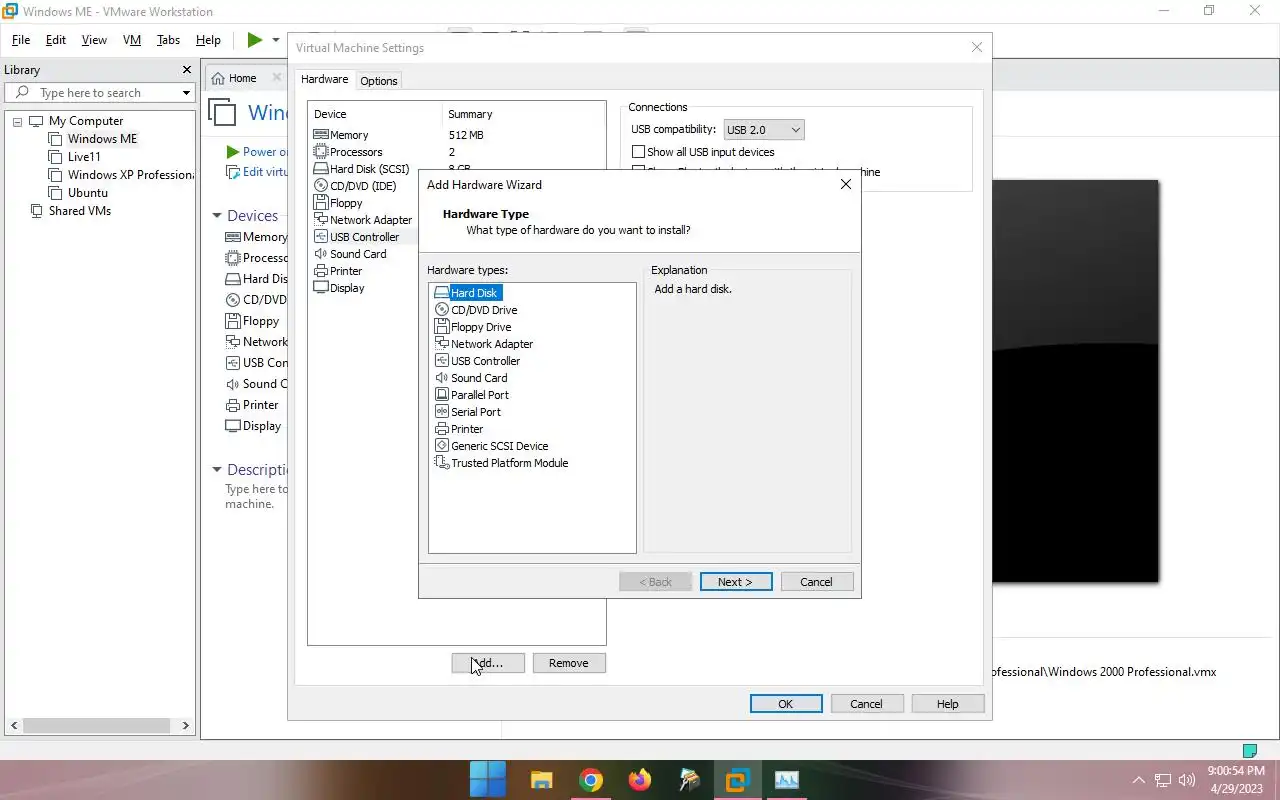
Task: Choose Floppy Drive in hardware types list
Action: click(473, 327)
